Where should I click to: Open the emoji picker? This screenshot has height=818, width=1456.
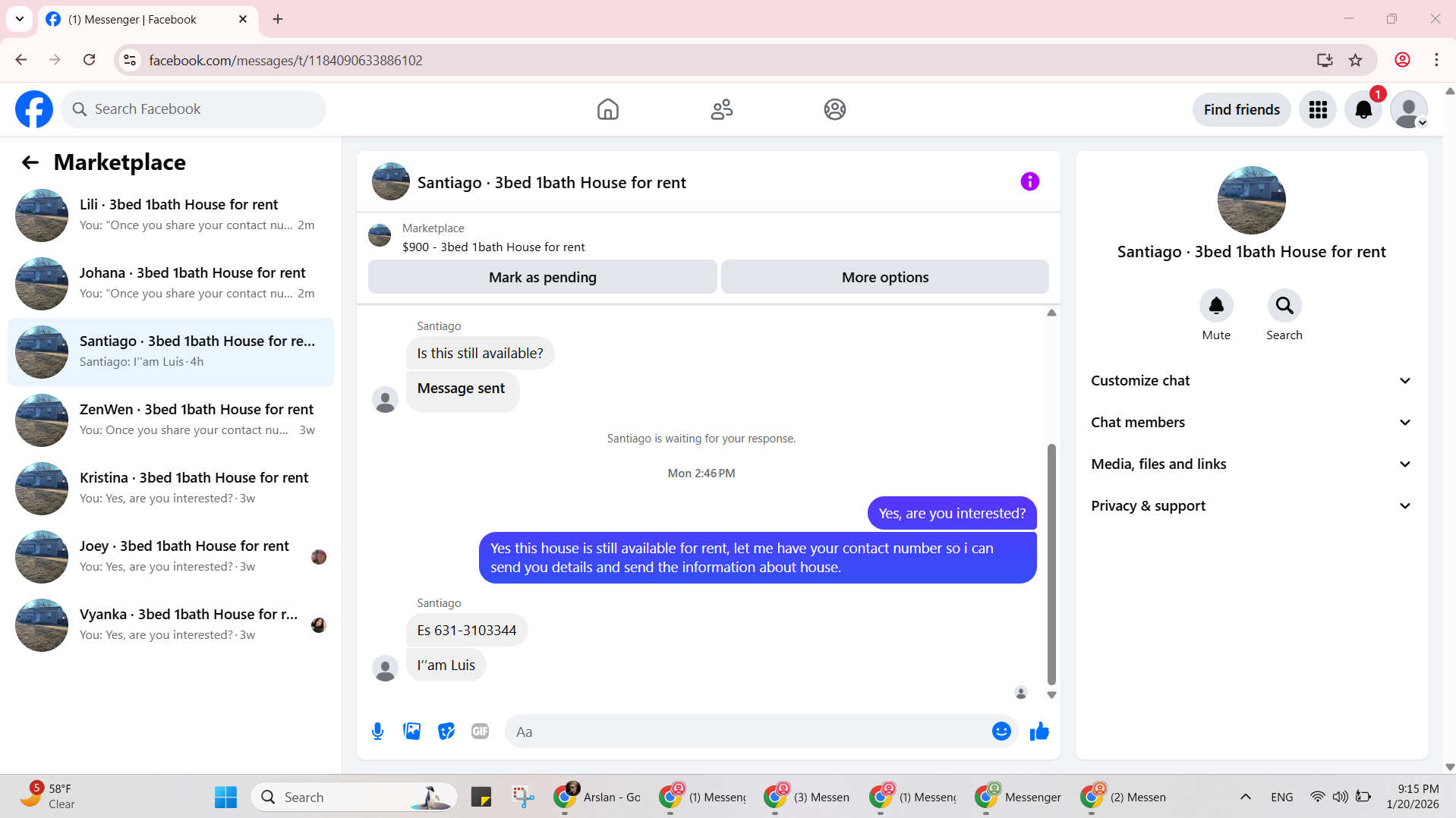point(1001,731)
